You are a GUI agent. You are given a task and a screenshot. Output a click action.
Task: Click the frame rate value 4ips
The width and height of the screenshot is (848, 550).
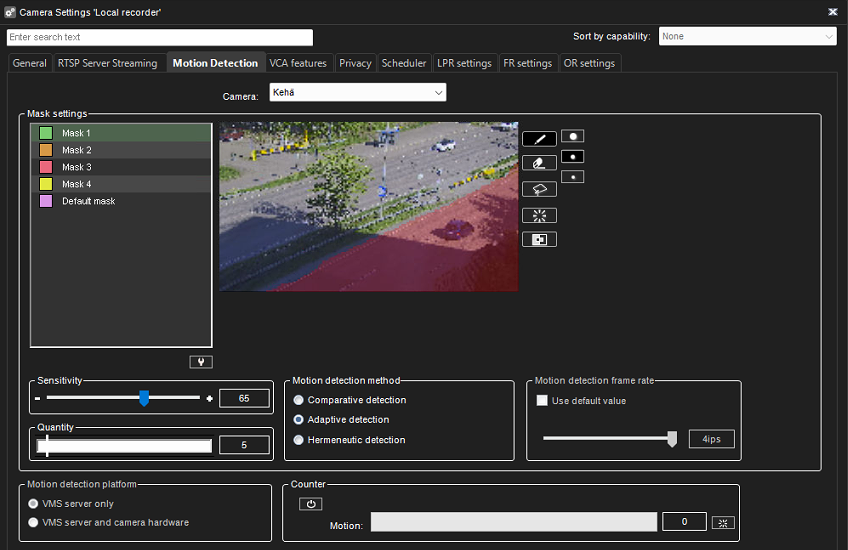712,439
